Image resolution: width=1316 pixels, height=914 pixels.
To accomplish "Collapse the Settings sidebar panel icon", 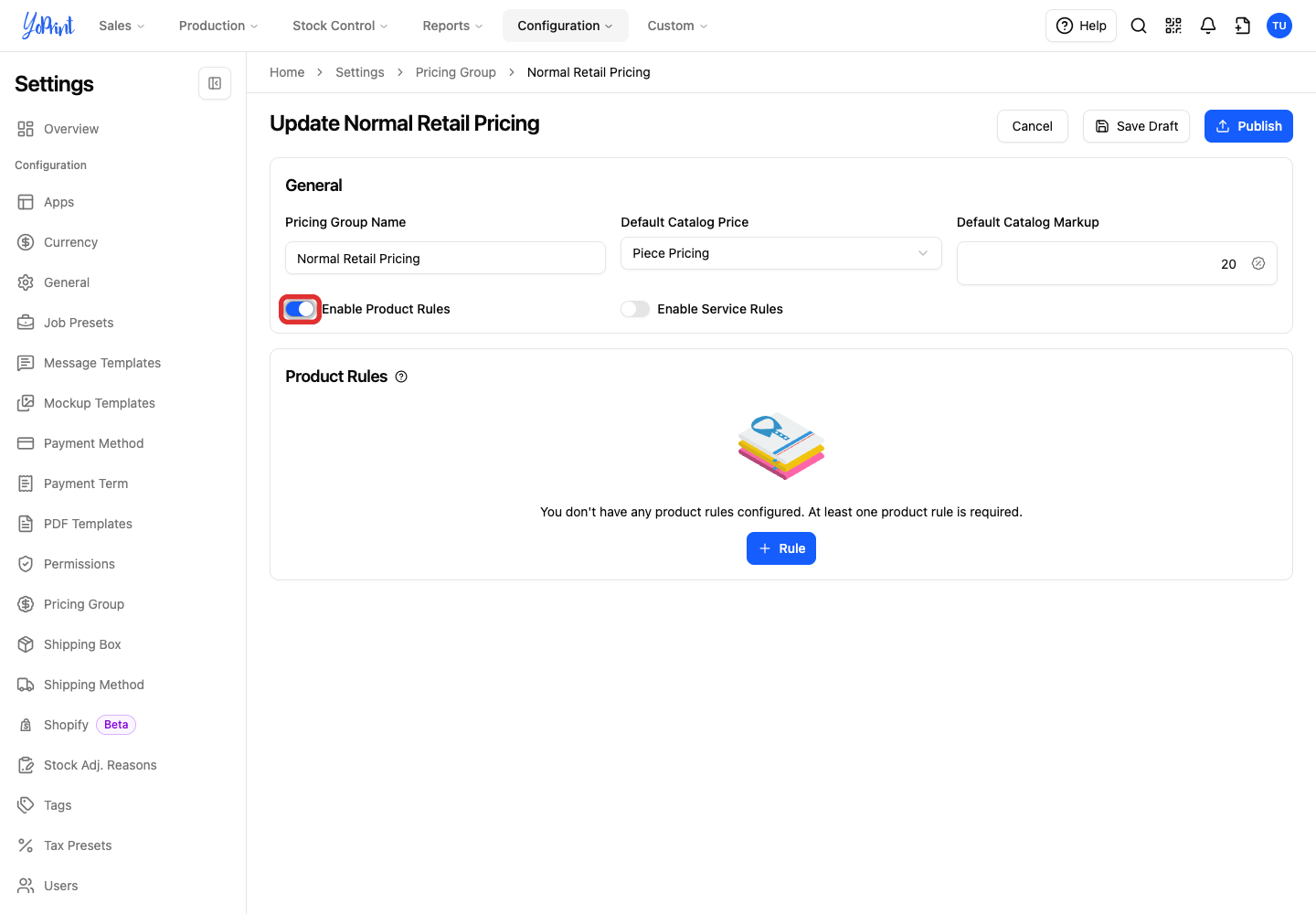I will pyautogui.click(x=215, y=83).
